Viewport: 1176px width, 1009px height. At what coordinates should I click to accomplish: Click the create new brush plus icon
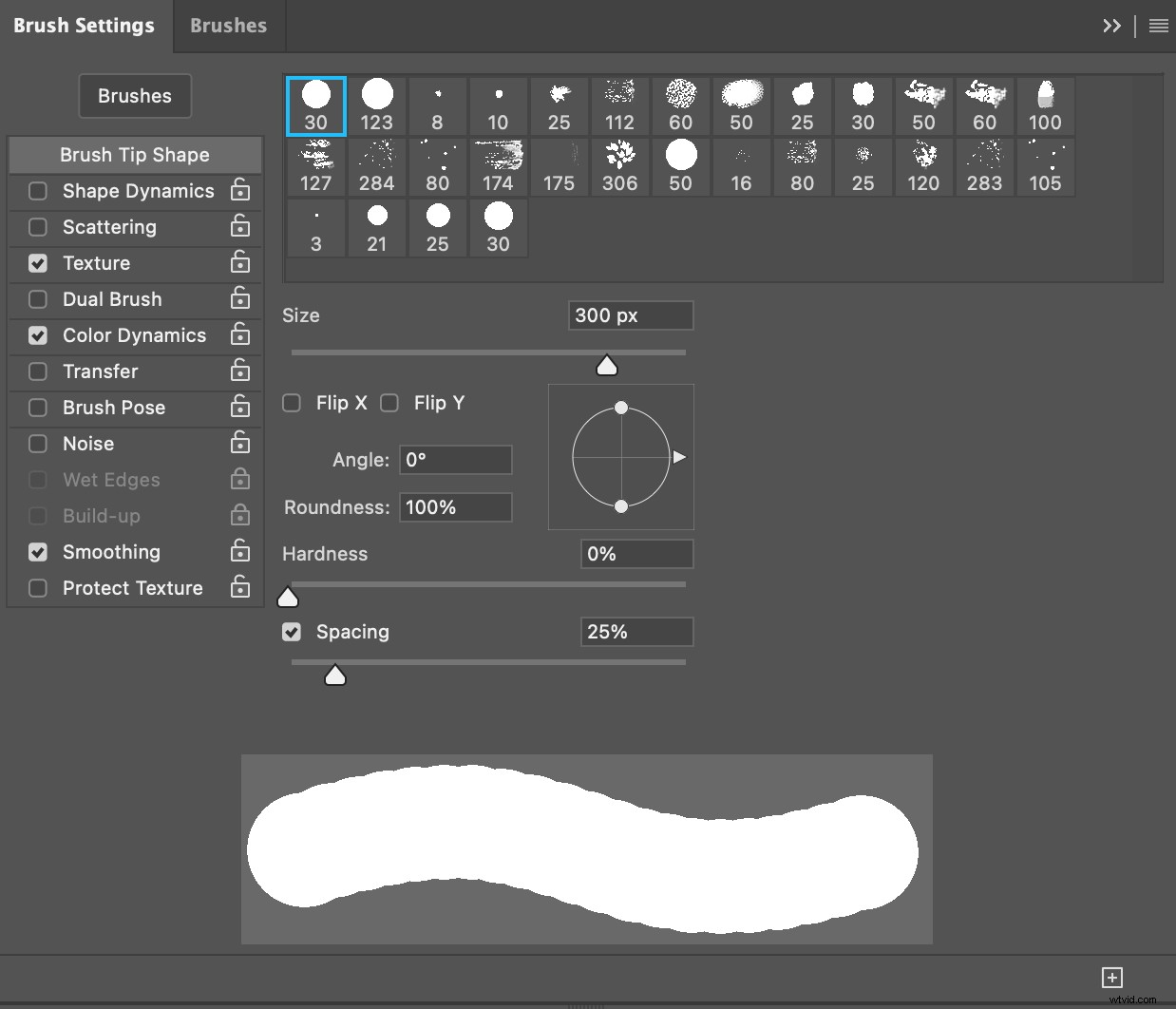coord(1111,977)
